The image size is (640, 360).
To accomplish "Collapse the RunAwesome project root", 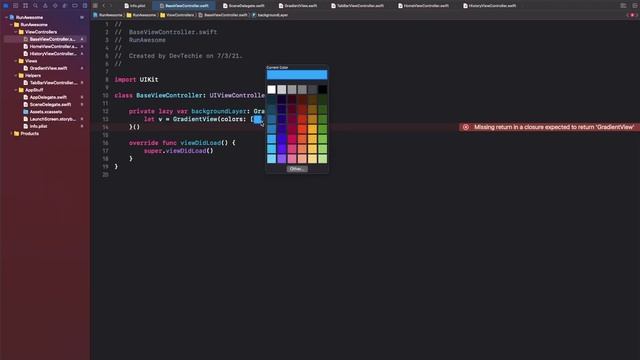I will click(6, 18).
